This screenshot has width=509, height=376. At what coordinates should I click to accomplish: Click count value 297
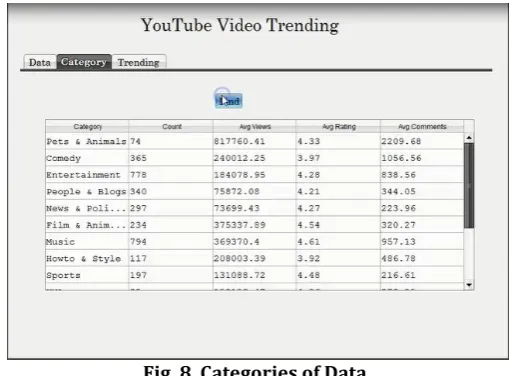pos(138,208)
